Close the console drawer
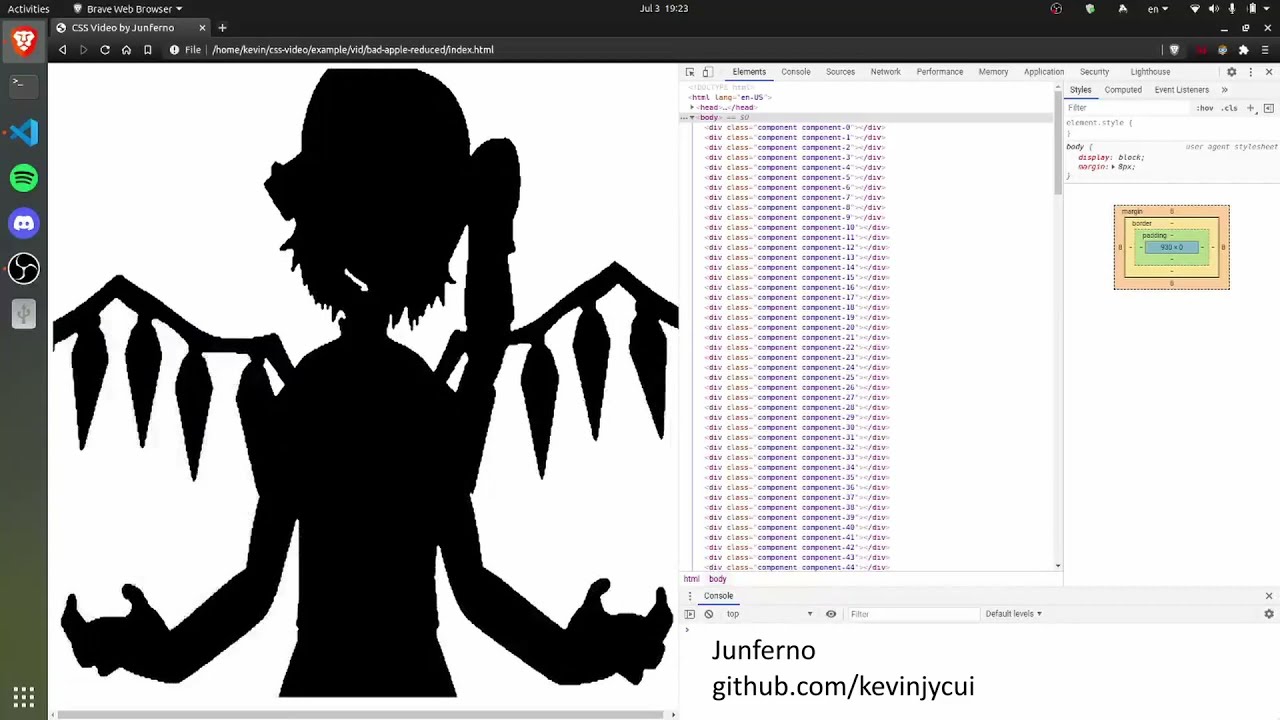Screen dimensions: 1280x720 (x=1269, y=596)
